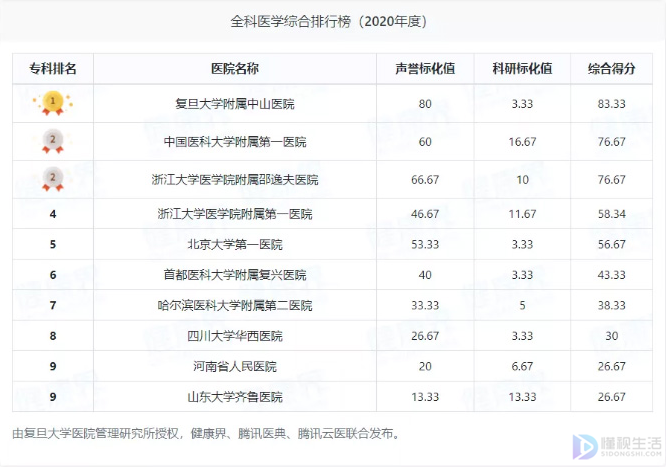This screenshot has height=467, width=666.
Task: Select the title 全科医学综合排行榜（2020年度）
Action: [329, 21]
